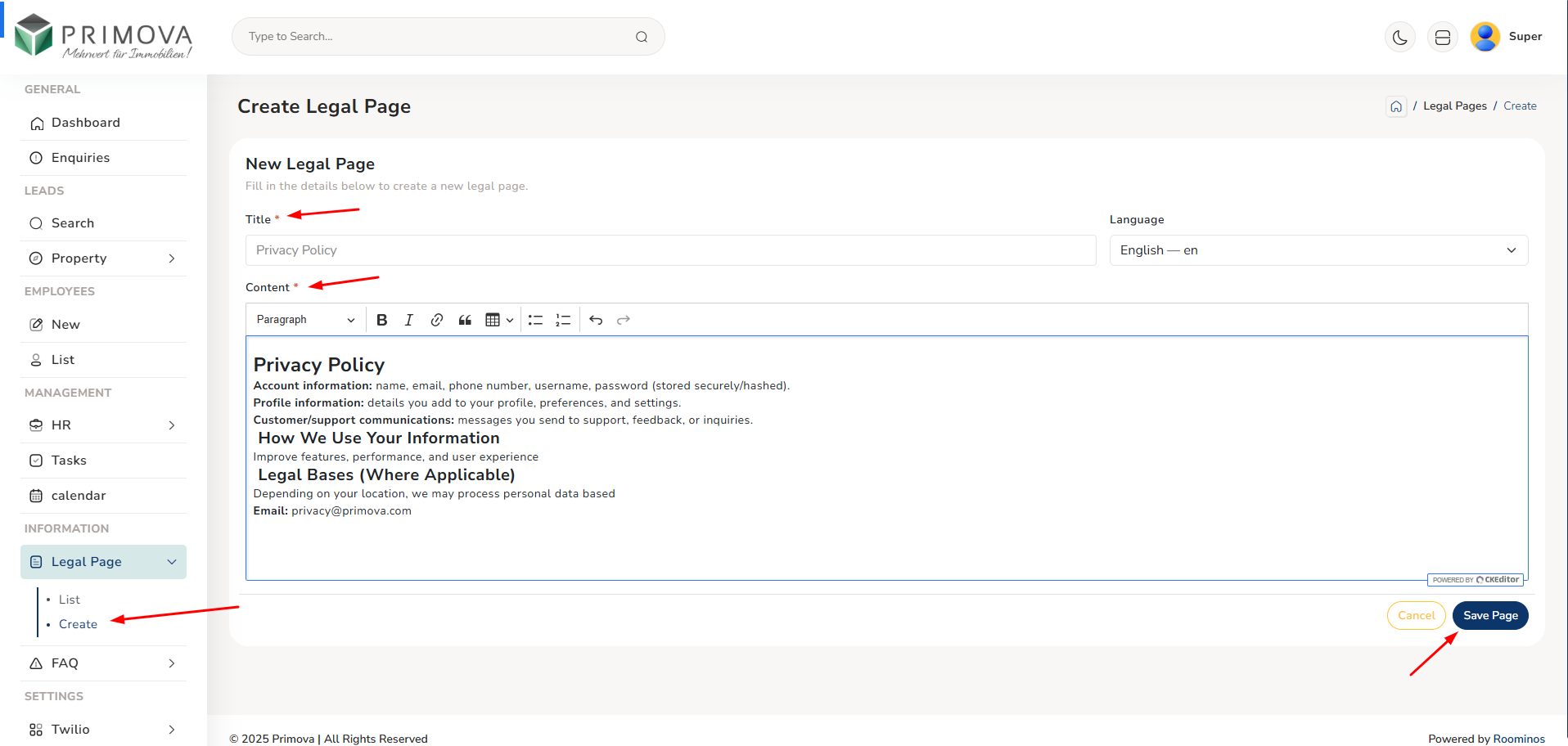Toggle italic formatting in the editor
The width and height of the screenshot is (1568, 746).
tap(408, 320)
